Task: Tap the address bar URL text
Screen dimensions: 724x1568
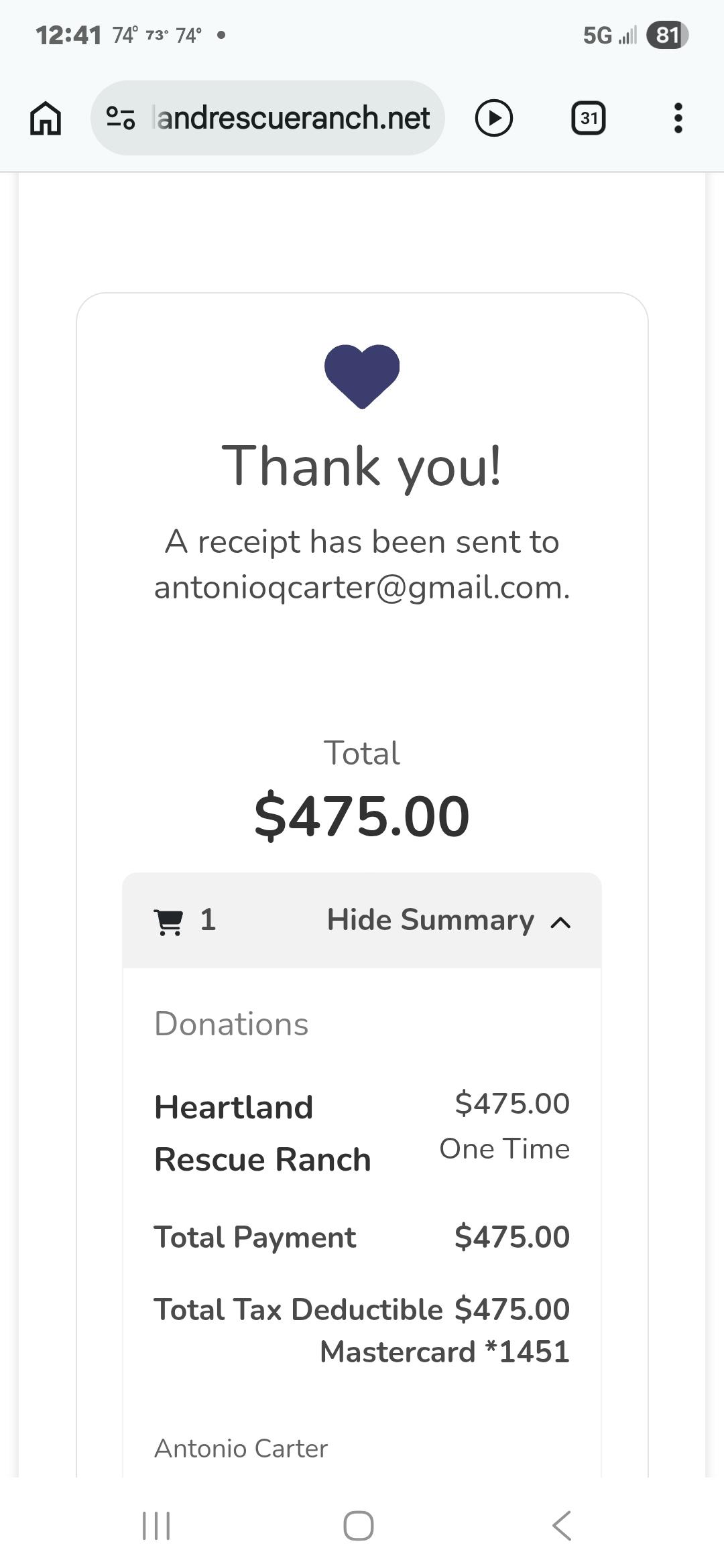Action: (292, 118)
